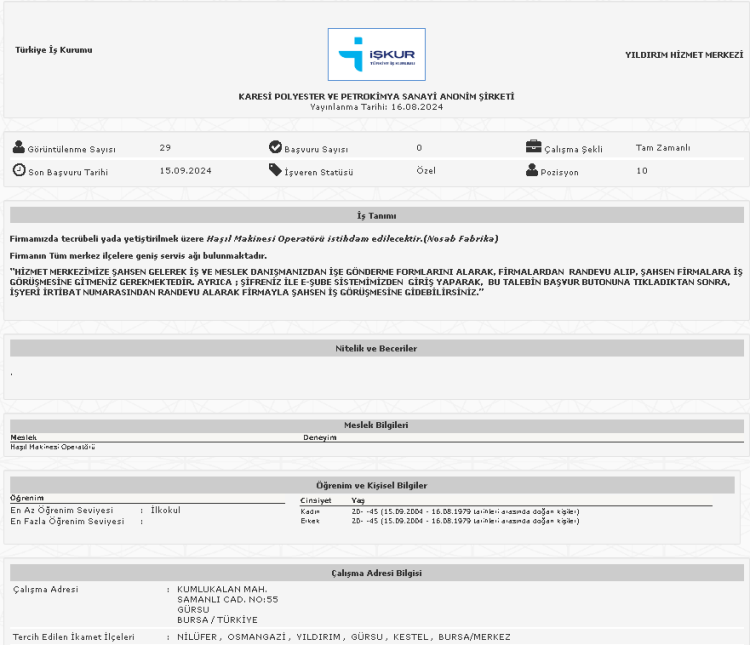Viewport: 750px width, 645px height.
Task: Click the İŞKUR logo image
Action: point(376,54)
